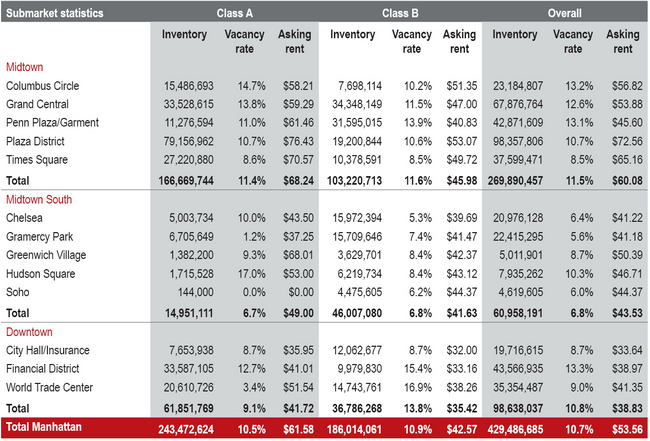Click the red Downtown section heading
Screen dimensions: 650x441
(x=31, y=331)
